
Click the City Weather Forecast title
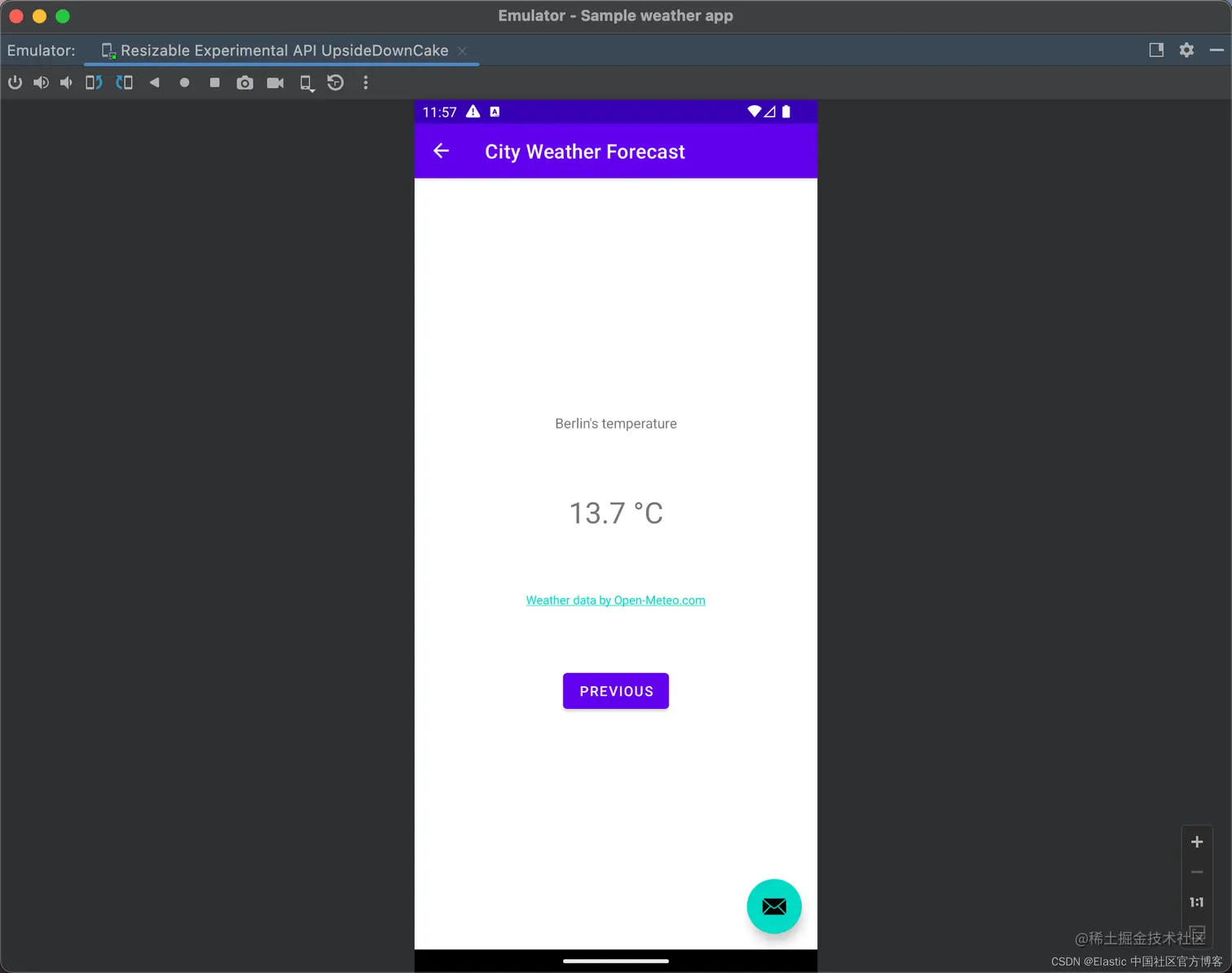tap(585, 152)
